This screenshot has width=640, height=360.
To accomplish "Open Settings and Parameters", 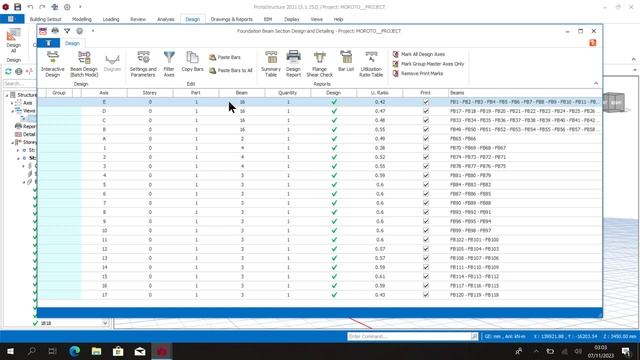I will [143, 64].
